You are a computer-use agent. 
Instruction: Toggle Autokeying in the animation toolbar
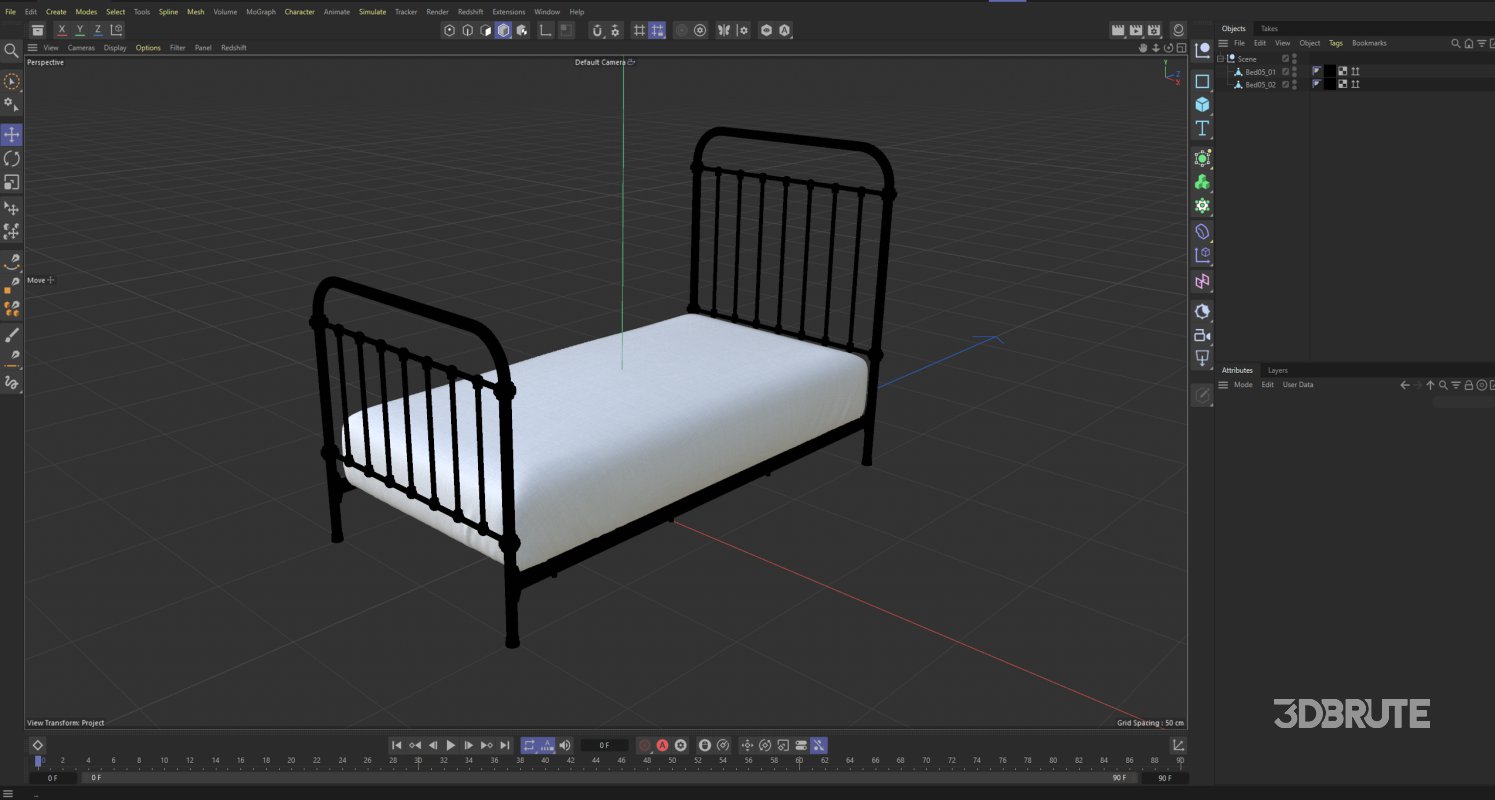(661, 745)
